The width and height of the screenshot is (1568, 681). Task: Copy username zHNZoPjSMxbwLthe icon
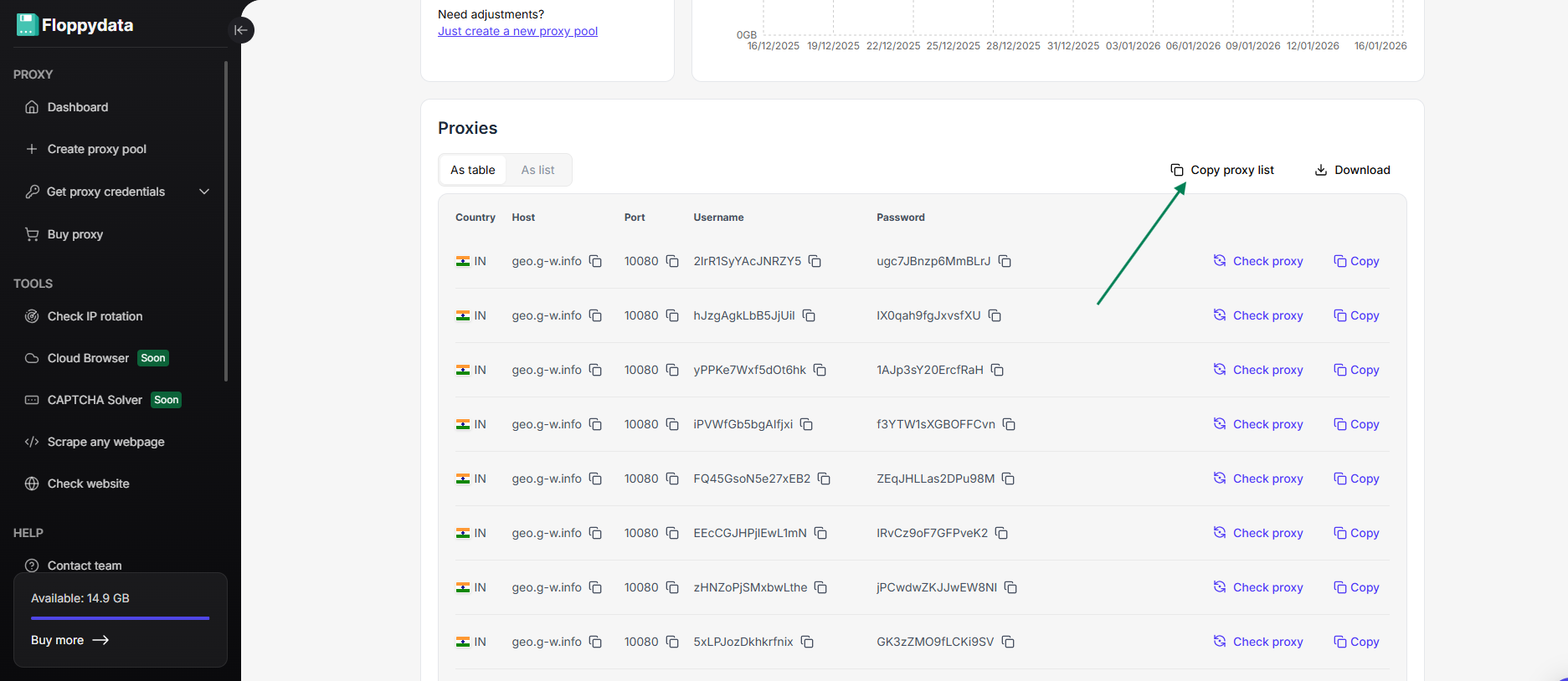pyautogui.click(x=820, y=587)
